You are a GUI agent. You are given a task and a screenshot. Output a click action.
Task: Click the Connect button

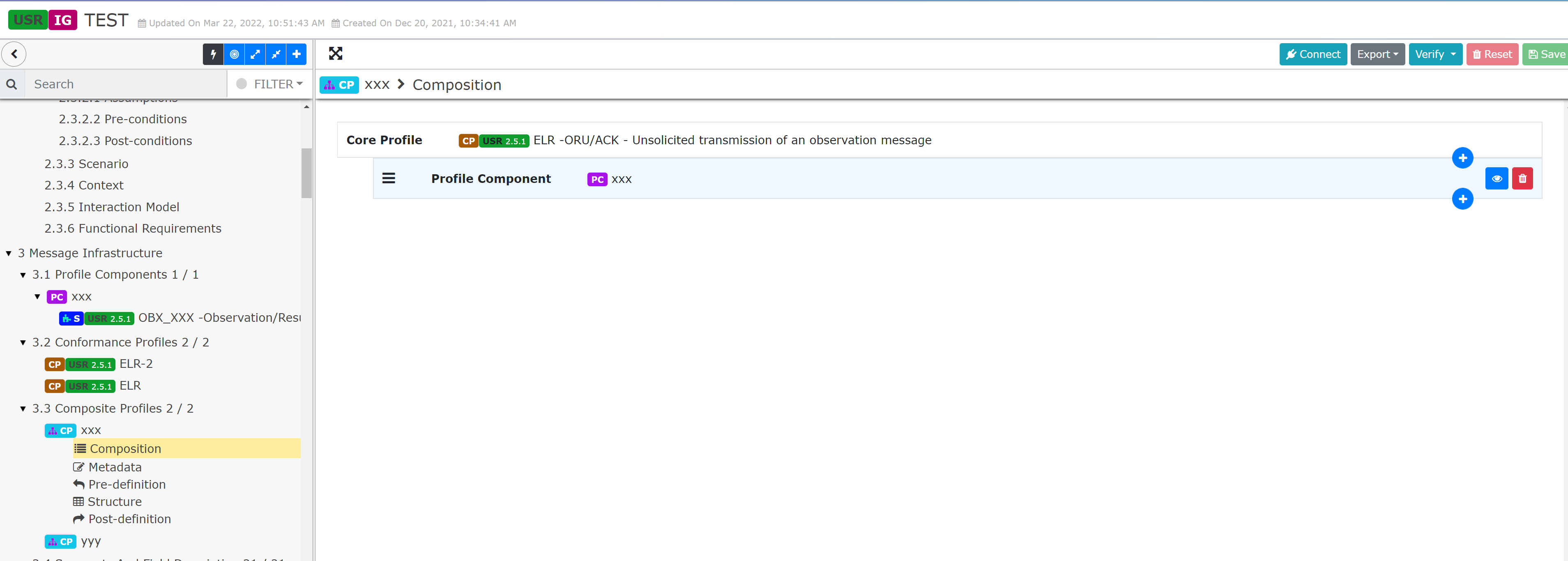[x=1313, y=53]
